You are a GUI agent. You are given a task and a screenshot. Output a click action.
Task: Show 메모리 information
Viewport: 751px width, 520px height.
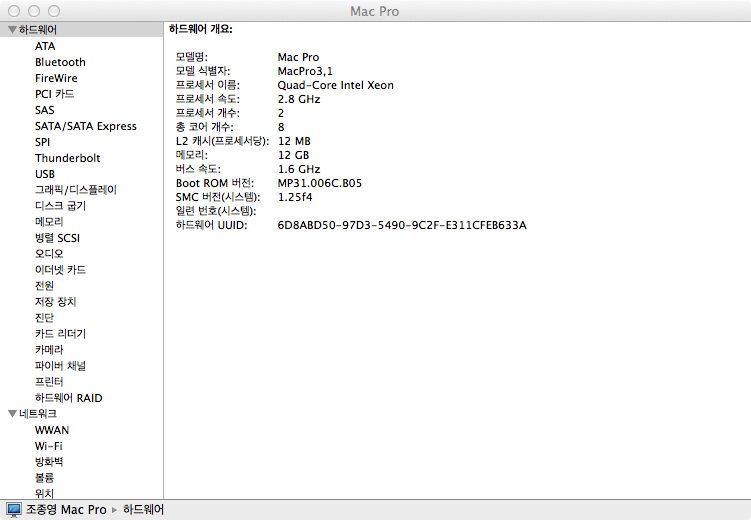point(49,222)
